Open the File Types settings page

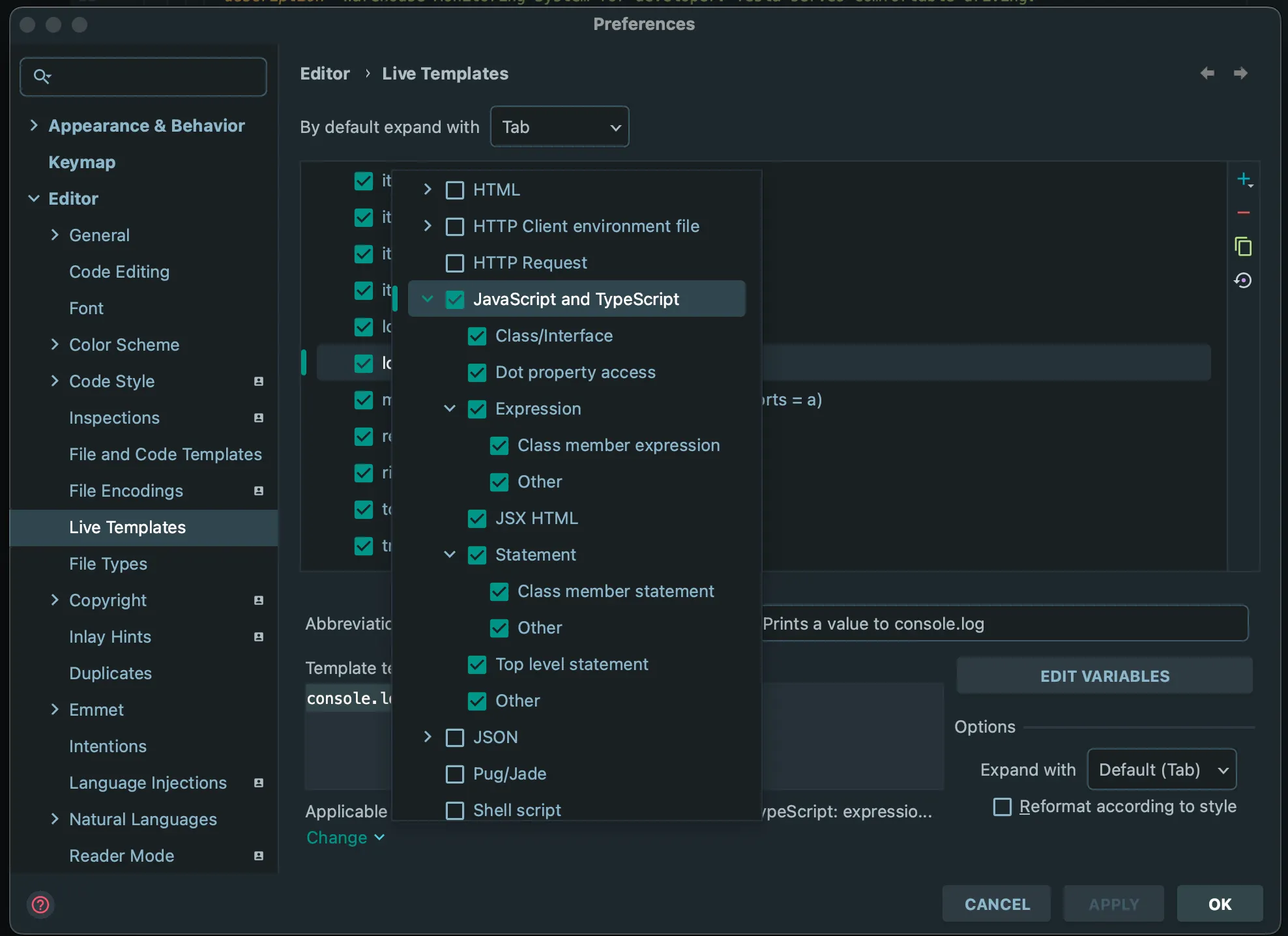pos(108,564)
